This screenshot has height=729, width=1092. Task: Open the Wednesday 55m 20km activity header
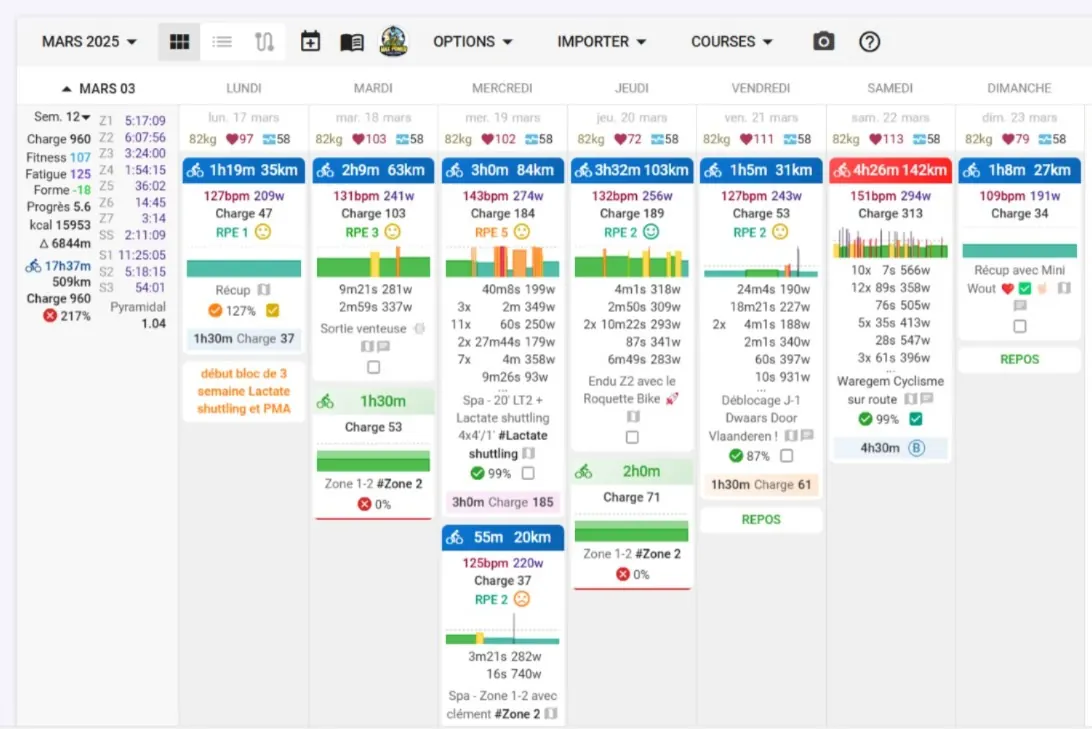click(x=502, y=538)
